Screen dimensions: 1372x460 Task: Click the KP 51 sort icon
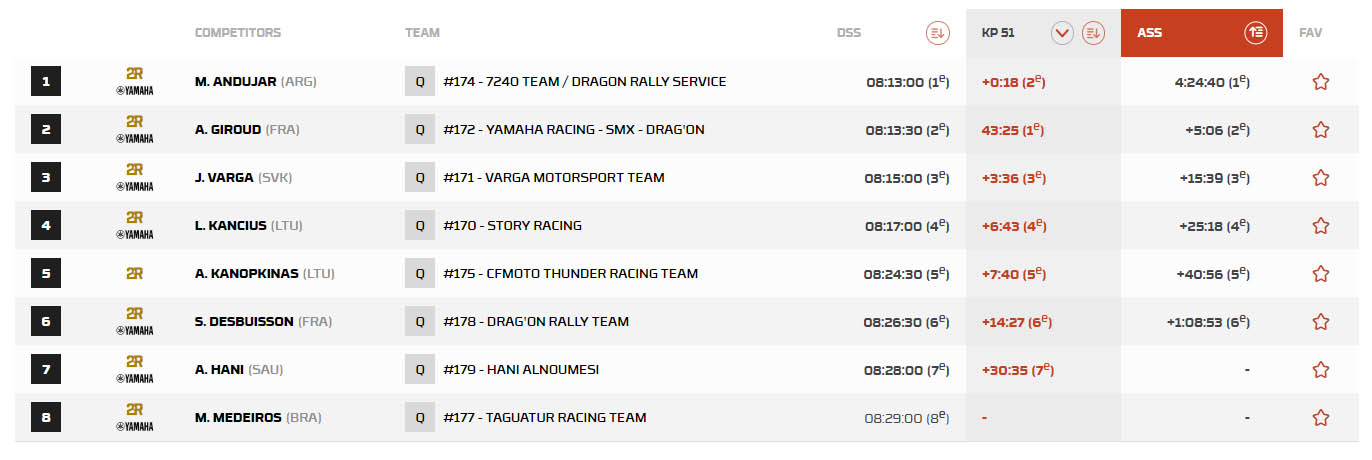[1093, 33]
